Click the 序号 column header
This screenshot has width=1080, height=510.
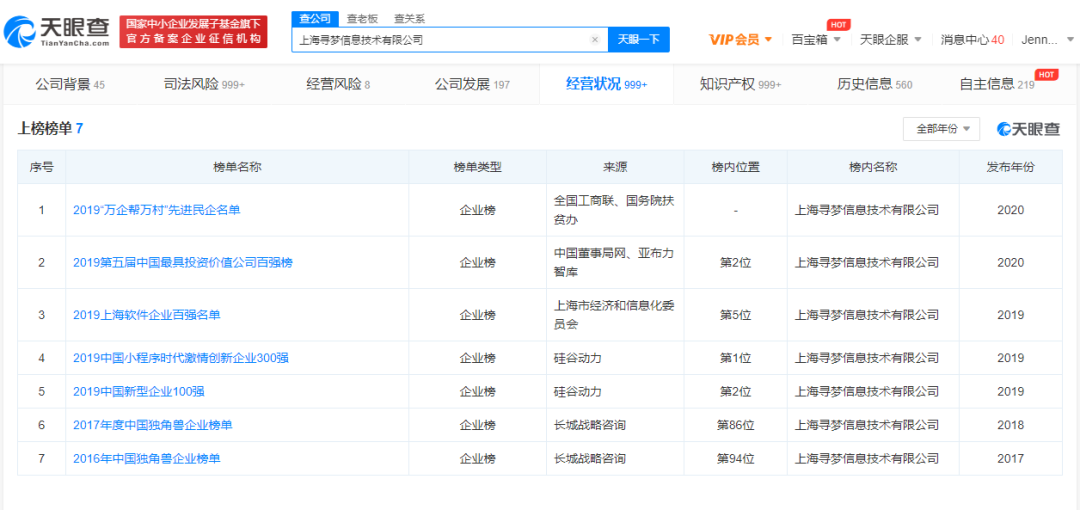click(41, 167)
